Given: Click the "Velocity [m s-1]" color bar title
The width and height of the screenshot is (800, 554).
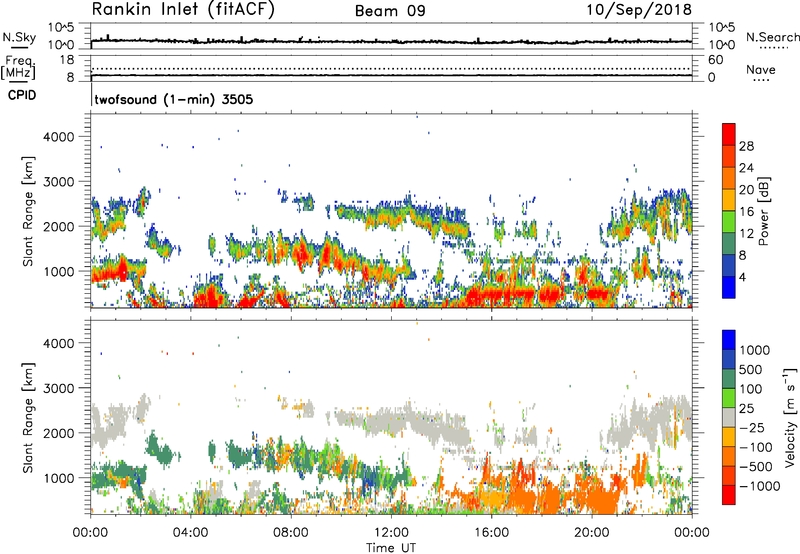Looking at the screenshot, I should [x=790, y=417].
